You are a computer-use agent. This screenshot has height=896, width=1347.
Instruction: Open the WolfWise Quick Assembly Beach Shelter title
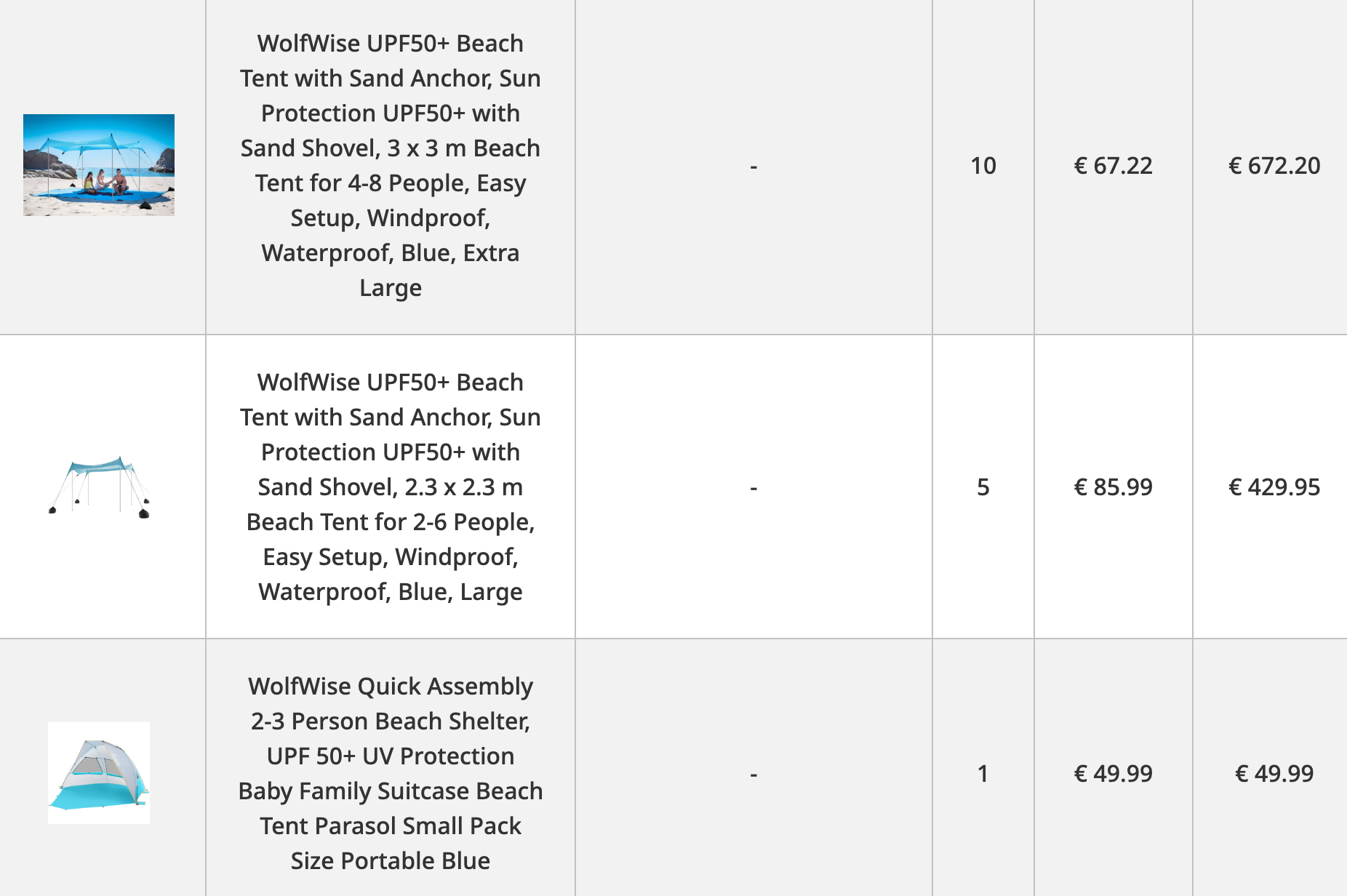click(391, 773)
